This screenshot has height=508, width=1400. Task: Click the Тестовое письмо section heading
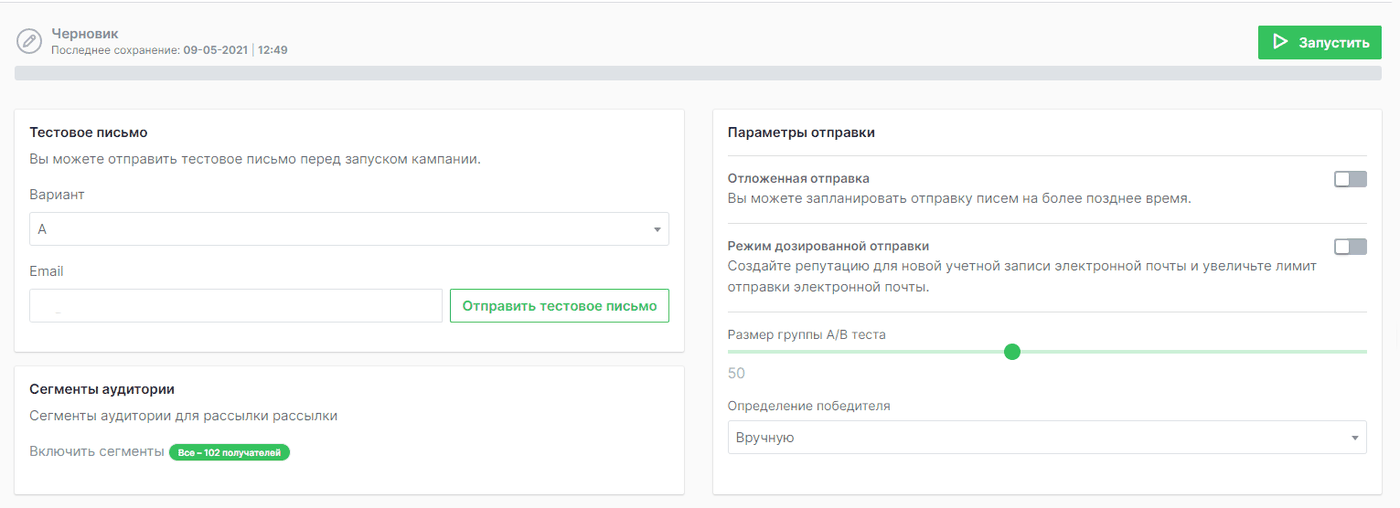coord(89,132)
